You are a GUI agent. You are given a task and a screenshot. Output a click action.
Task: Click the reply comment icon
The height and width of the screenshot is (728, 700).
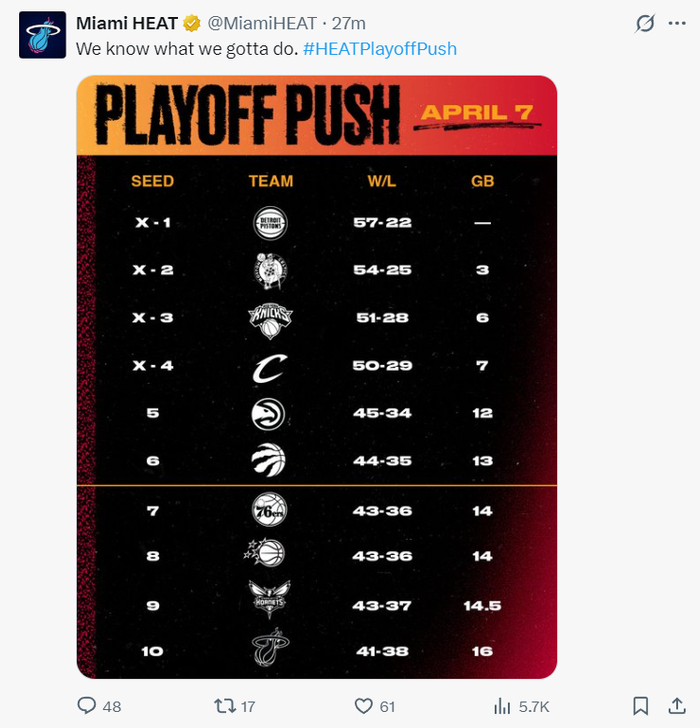pyautogui.click(x=88, y=706)
